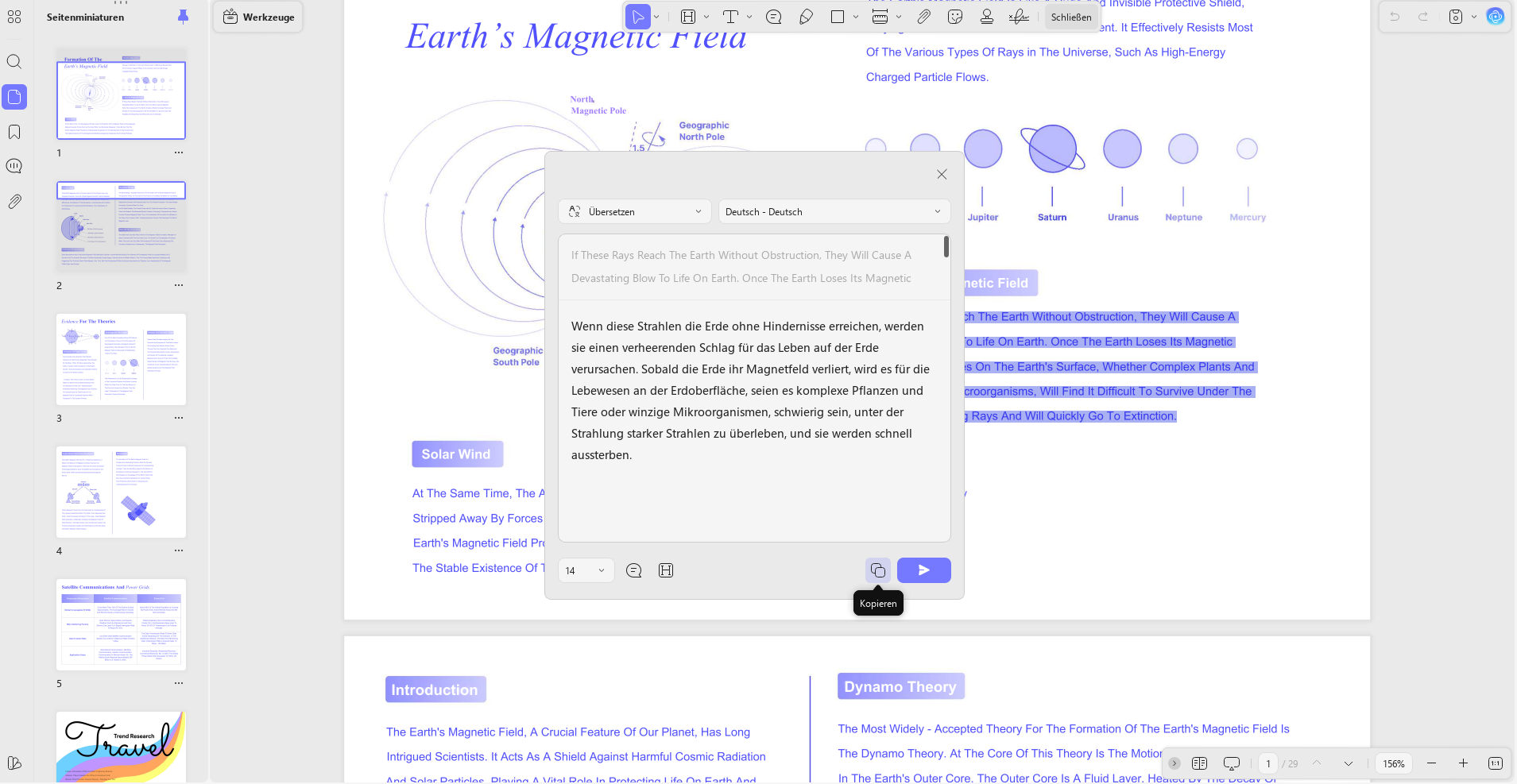This screenshot has height=784, width=1517.
Task: Open the Deutsch - Deutsch language dropdown
Action: pos(834,212)
